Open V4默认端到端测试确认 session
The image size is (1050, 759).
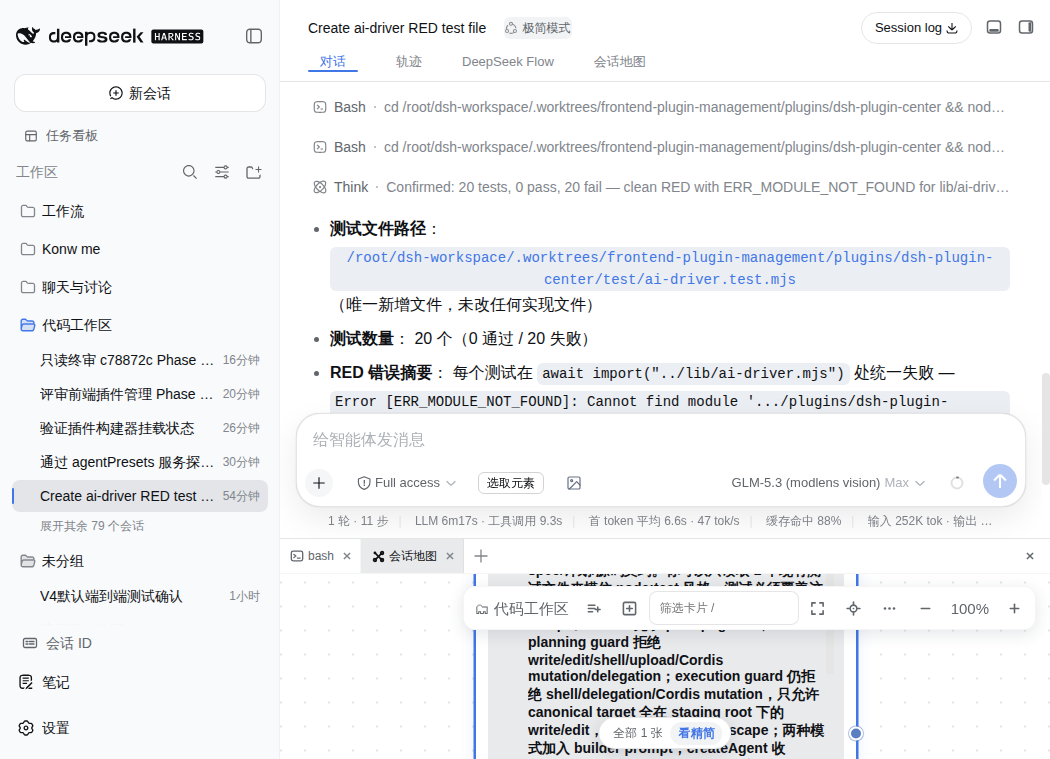coord(140,596)
